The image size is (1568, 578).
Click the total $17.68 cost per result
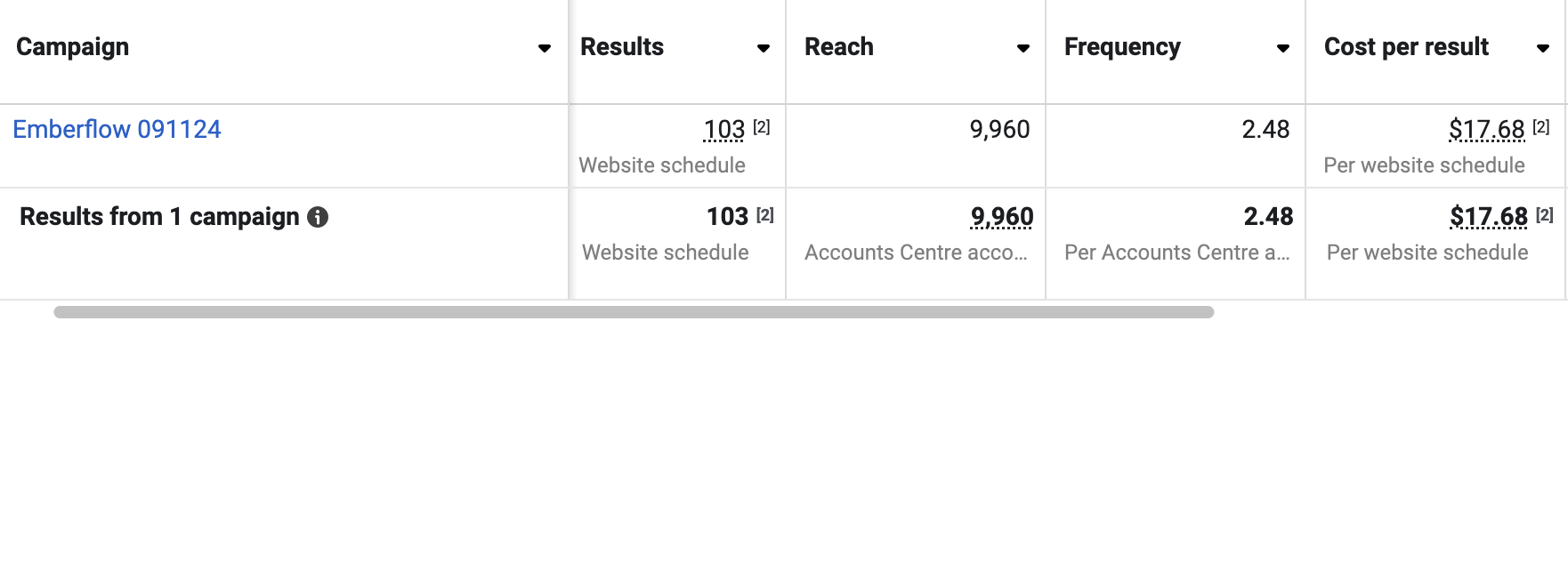click(1489, 217)
